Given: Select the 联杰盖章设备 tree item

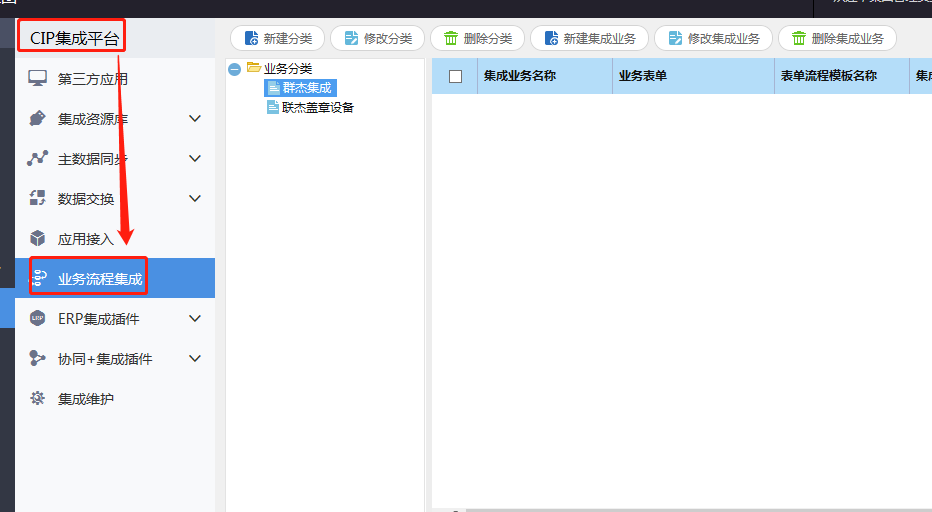Looking at the screenshot, I should (310, 108).
